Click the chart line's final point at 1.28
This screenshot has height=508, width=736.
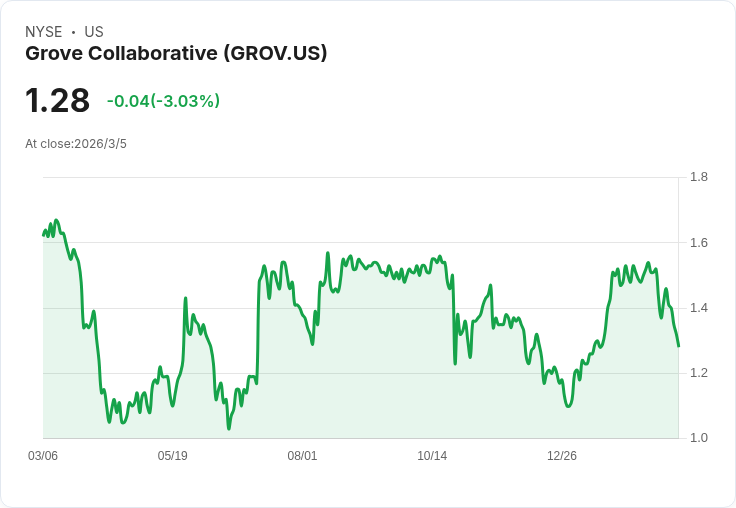point(679,346)
